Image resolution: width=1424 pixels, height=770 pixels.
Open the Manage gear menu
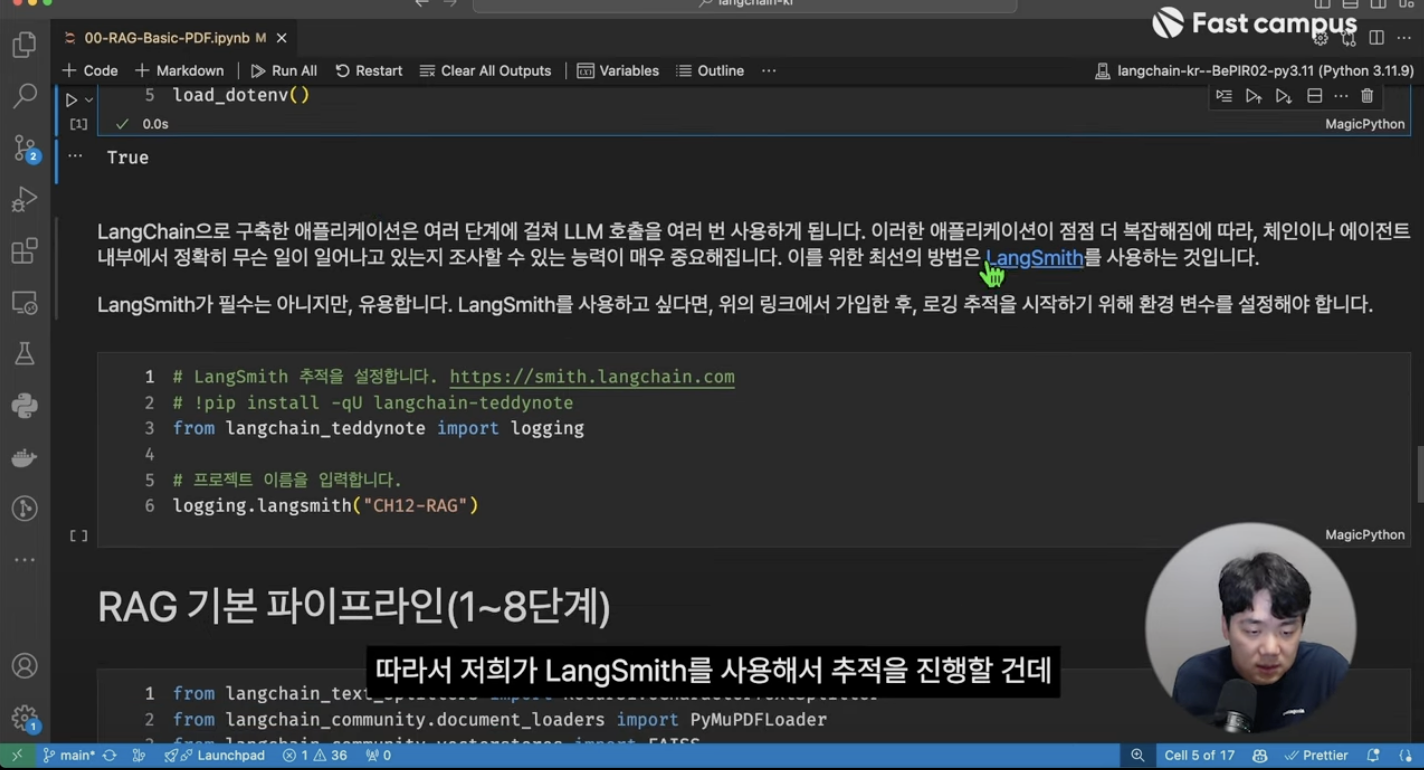tap(24, 718)
